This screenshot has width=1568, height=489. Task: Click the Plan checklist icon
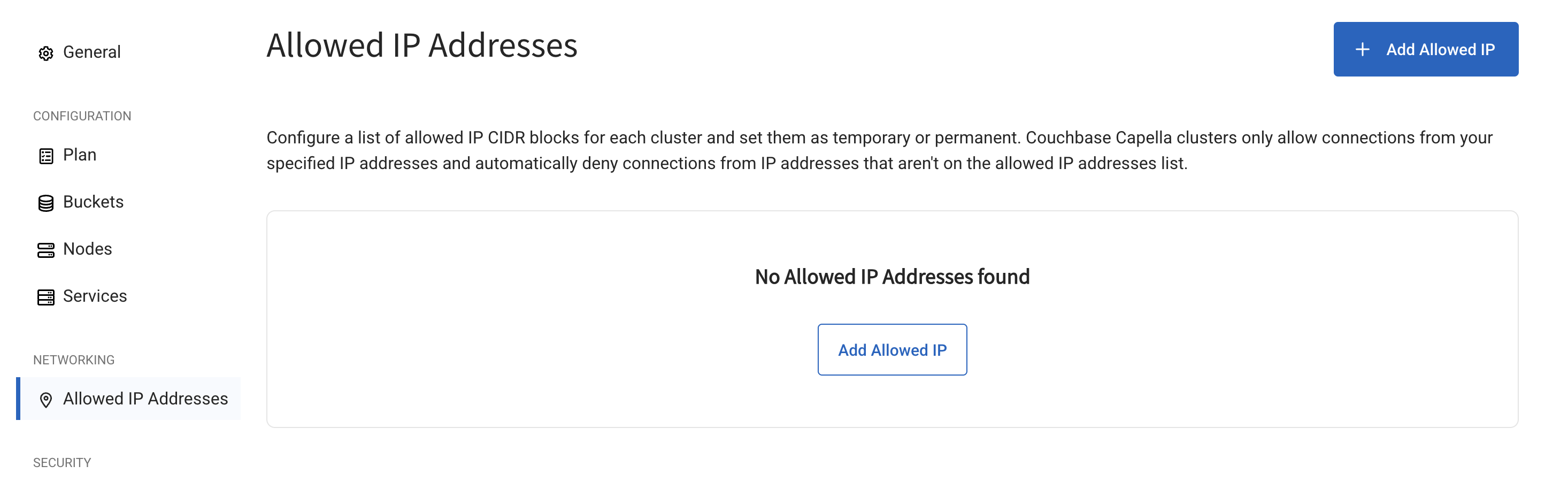tap(45, 156)
